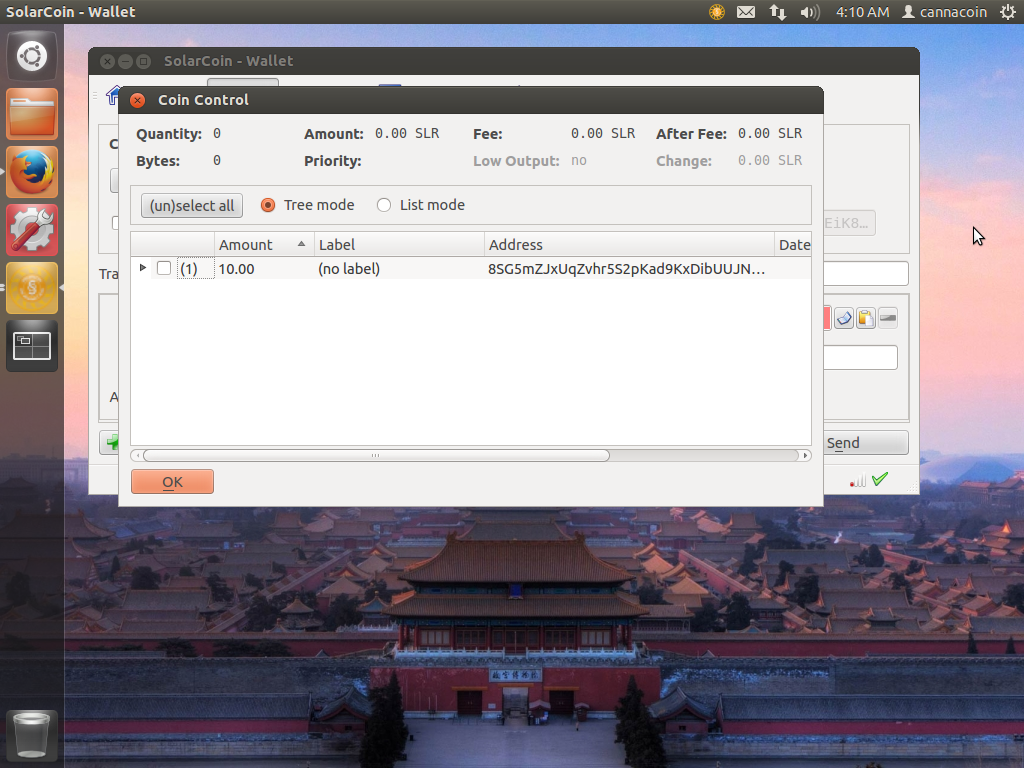This screenshot has height=768, width=1024.
Task: Open System Settings wrench-and-gear launcher icon
Action: click(32, 230)
